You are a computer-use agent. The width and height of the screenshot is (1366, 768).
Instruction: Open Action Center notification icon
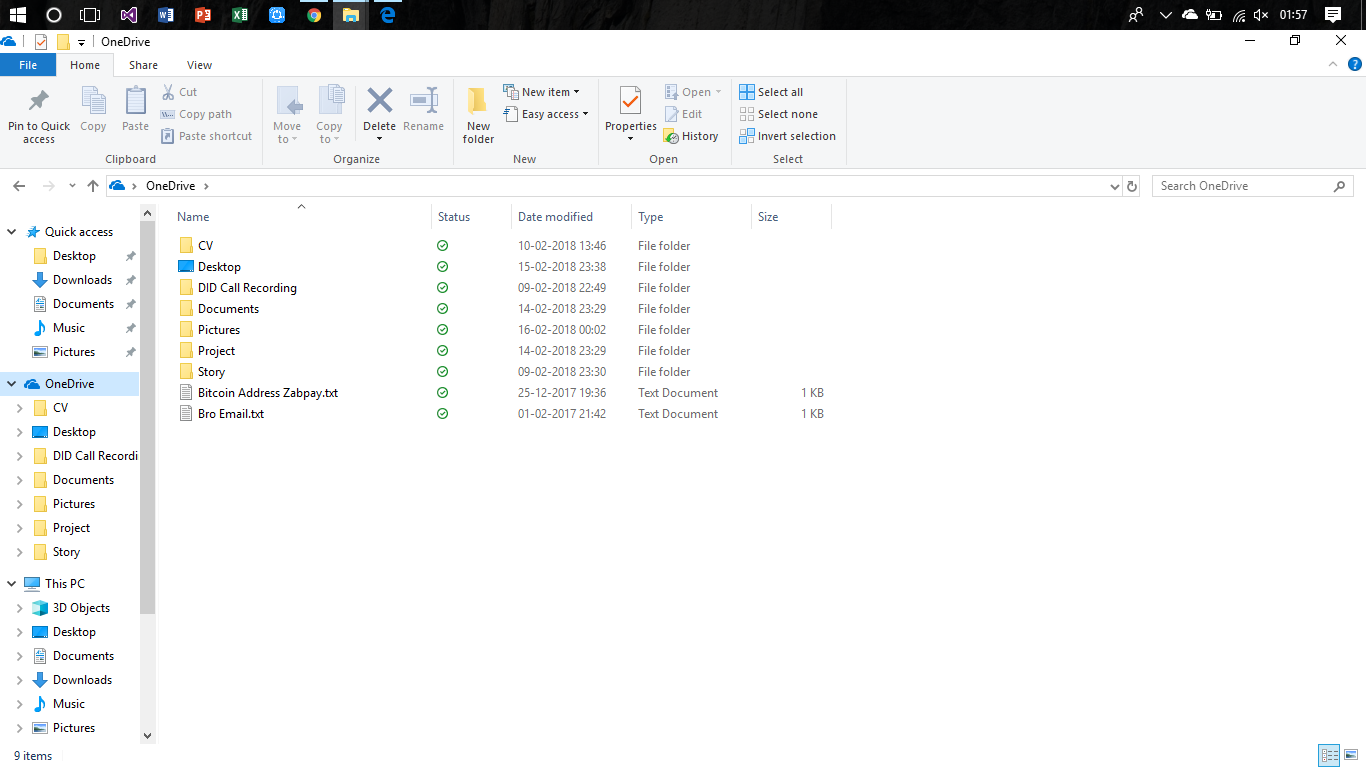point(1333,15)
